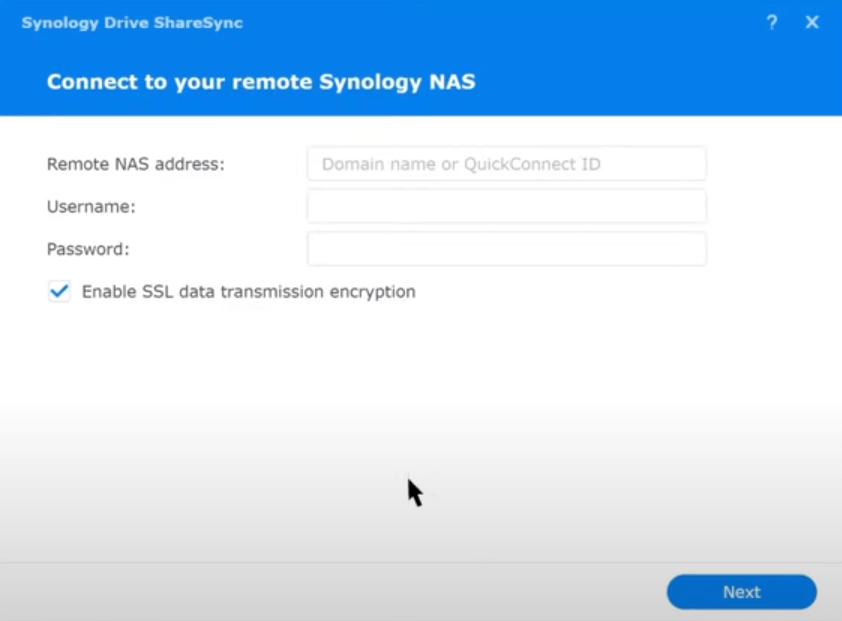Click the 'Password:' label
The image size is (842, 621).
coord(88,249)
